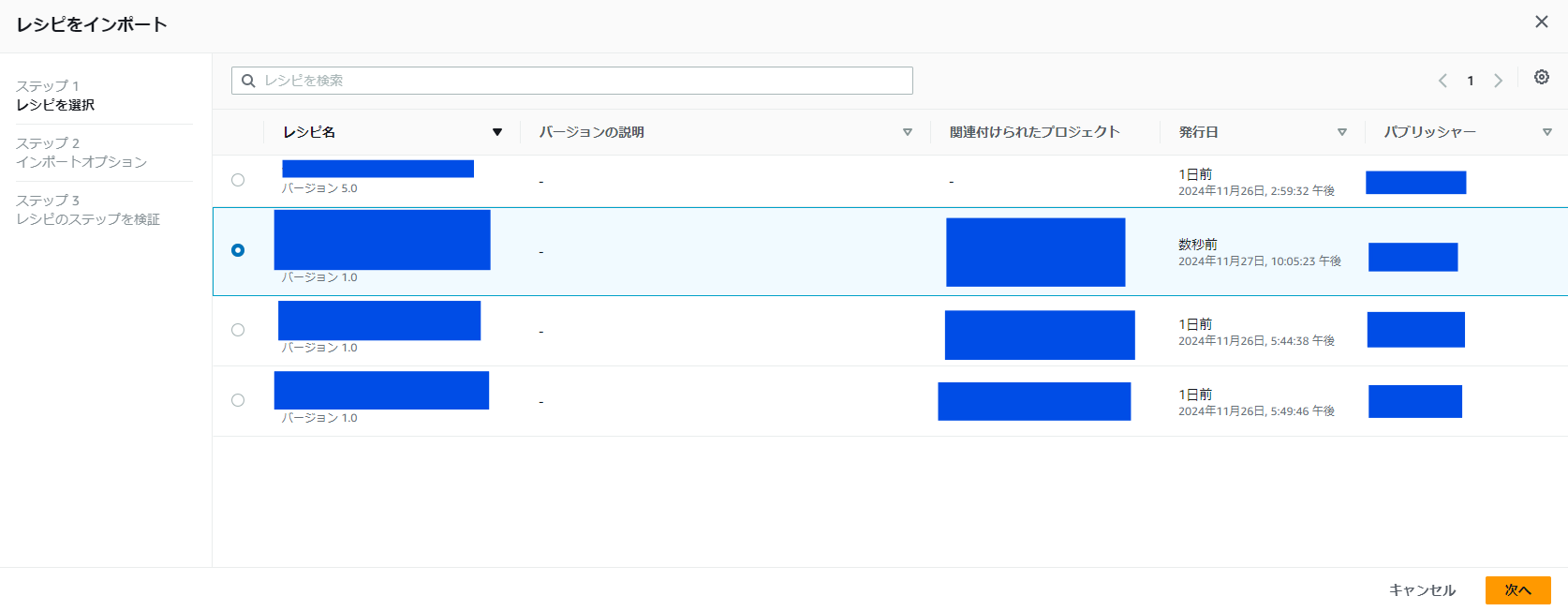The image size is (1568, 611).
Task: Click the キャンセル button
Action: [x=1422, y=590]
